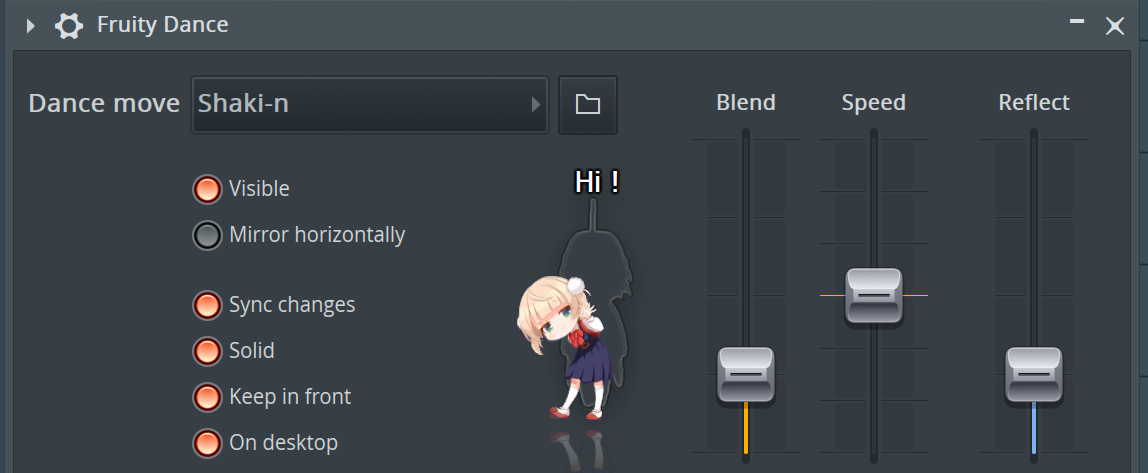The height and width of the screenshot is (473, 1148).
Task: Minimize the Fruity Dance window
Action: tap(1076, 22)
